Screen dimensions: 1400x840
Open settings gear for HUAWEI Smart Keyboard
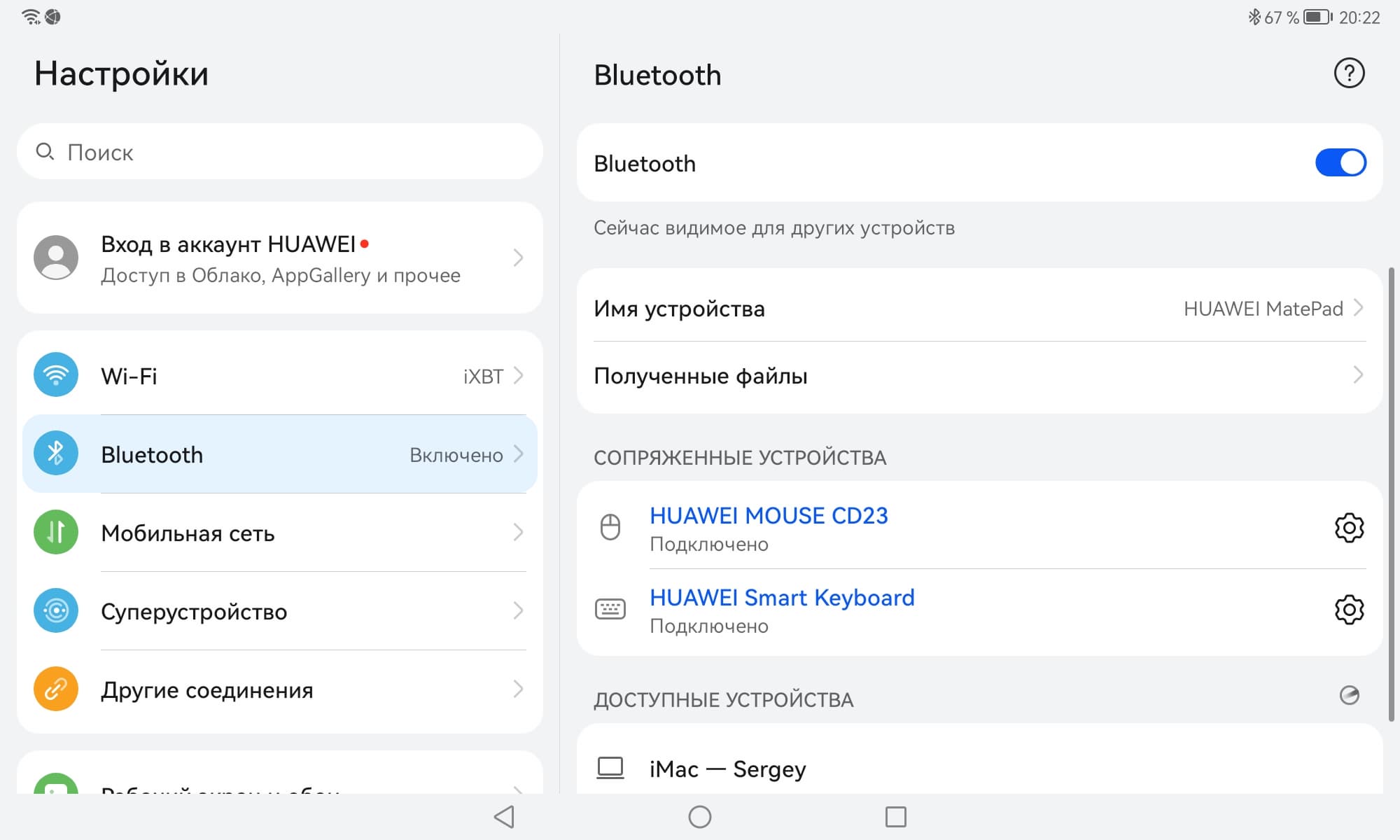[1348, 610]
